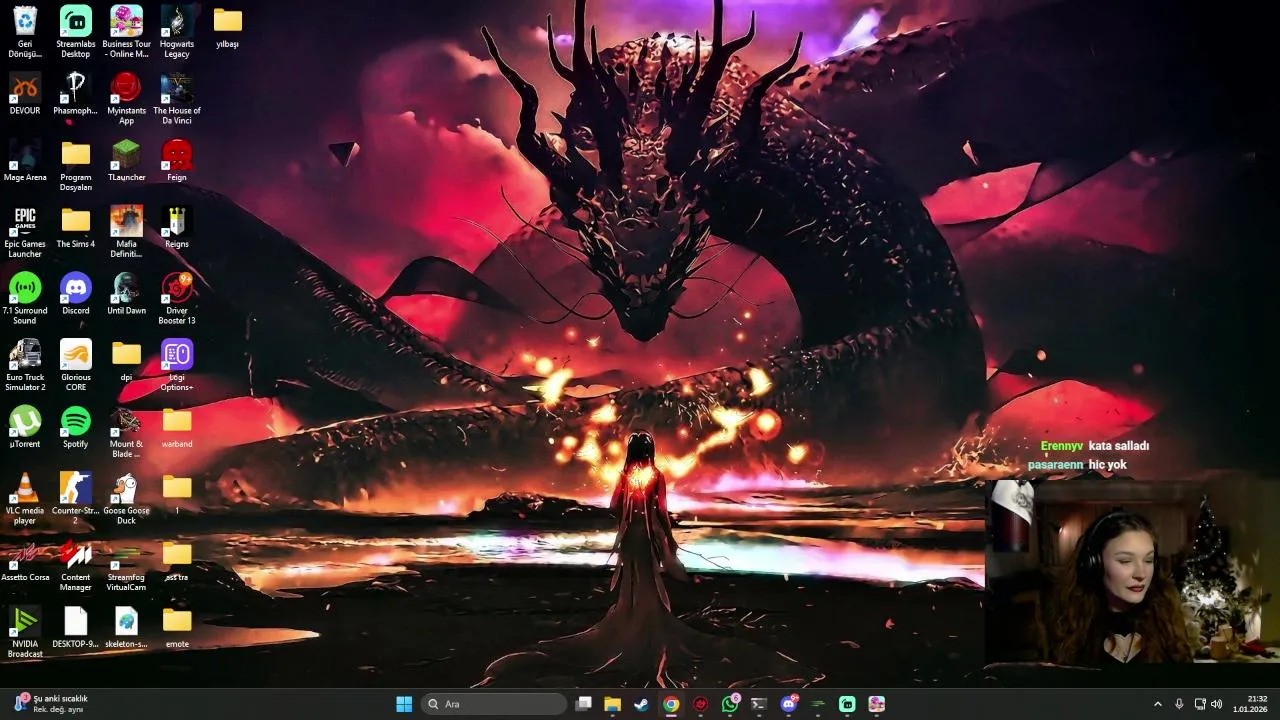Click the Ara search box in taskbar
The width and height of the screenshot is (1280, 720).
coord(494,704)
